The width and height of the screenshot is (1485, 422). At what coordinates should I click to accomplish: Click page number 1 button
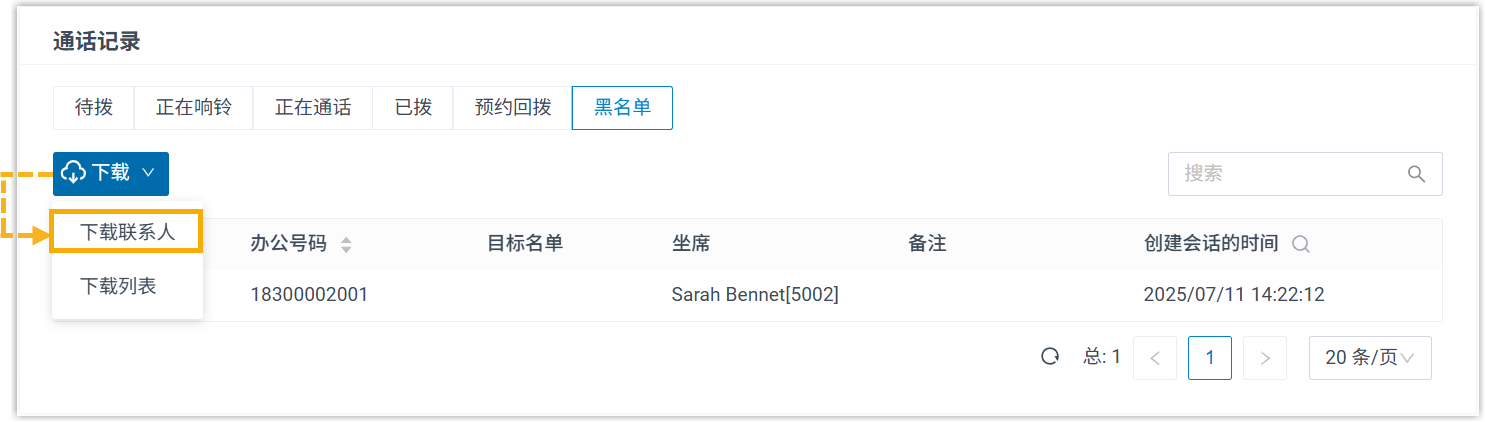point(1210,358)
